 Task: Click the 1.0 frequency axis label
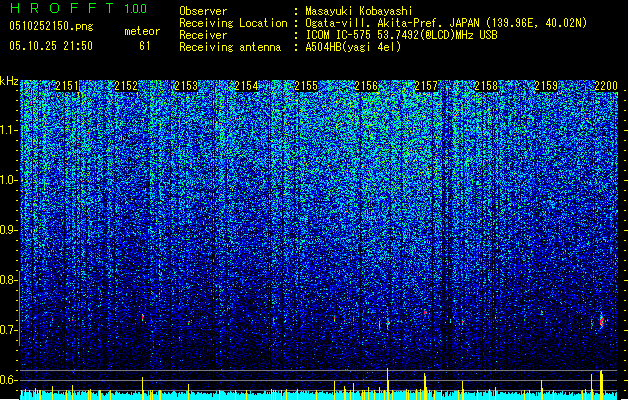(x=8, y=180)
